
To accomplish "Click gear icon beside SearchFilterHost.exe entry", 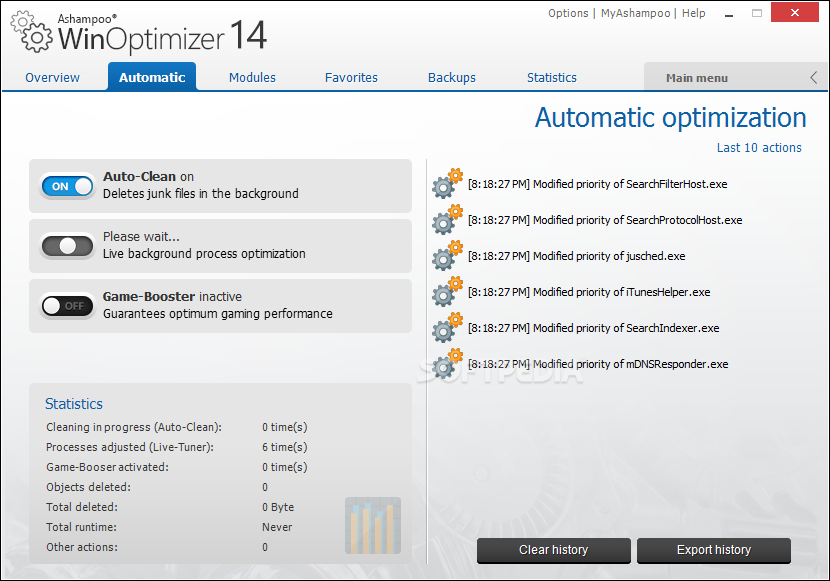I will click(447, 184).
